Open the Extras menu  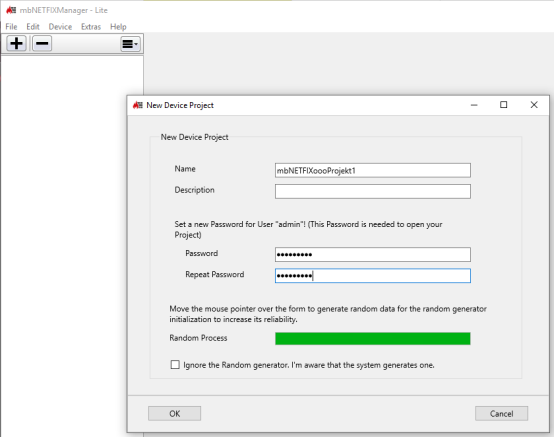coord(91,27)
